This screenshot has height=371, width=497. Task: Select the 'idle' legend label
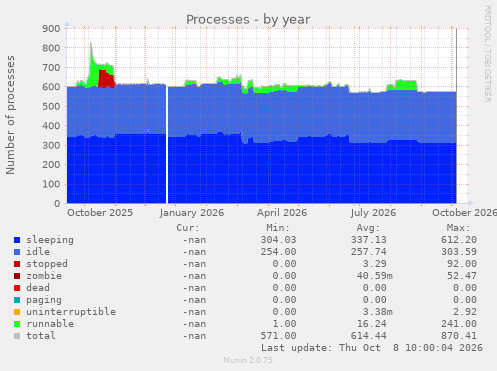point(38,252)
